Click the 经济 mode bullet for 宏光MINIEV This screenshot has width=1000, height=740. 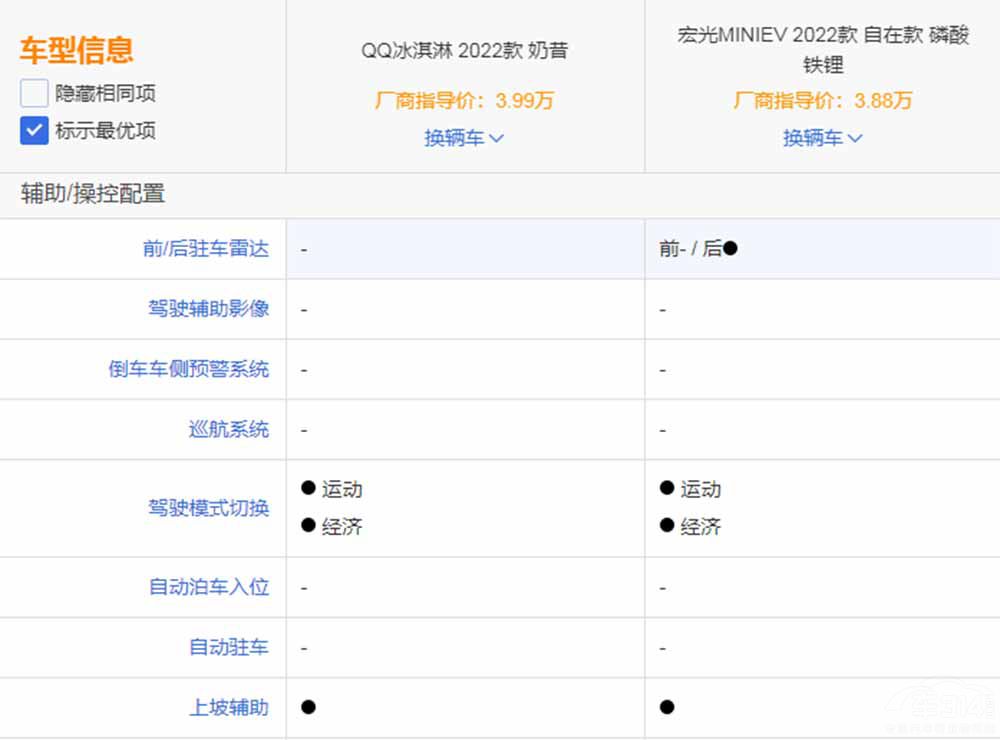coord(667,526)
